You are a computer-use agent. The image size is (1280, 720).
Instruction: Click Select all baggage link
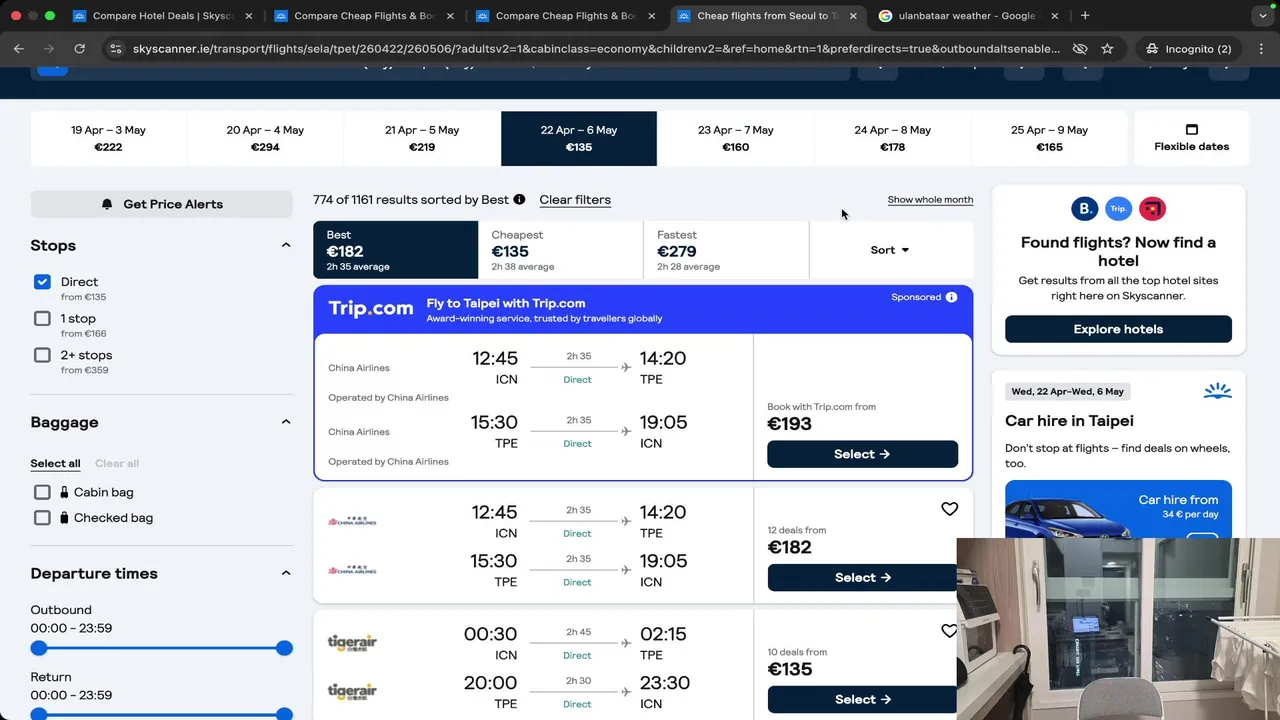pos(55,464)
